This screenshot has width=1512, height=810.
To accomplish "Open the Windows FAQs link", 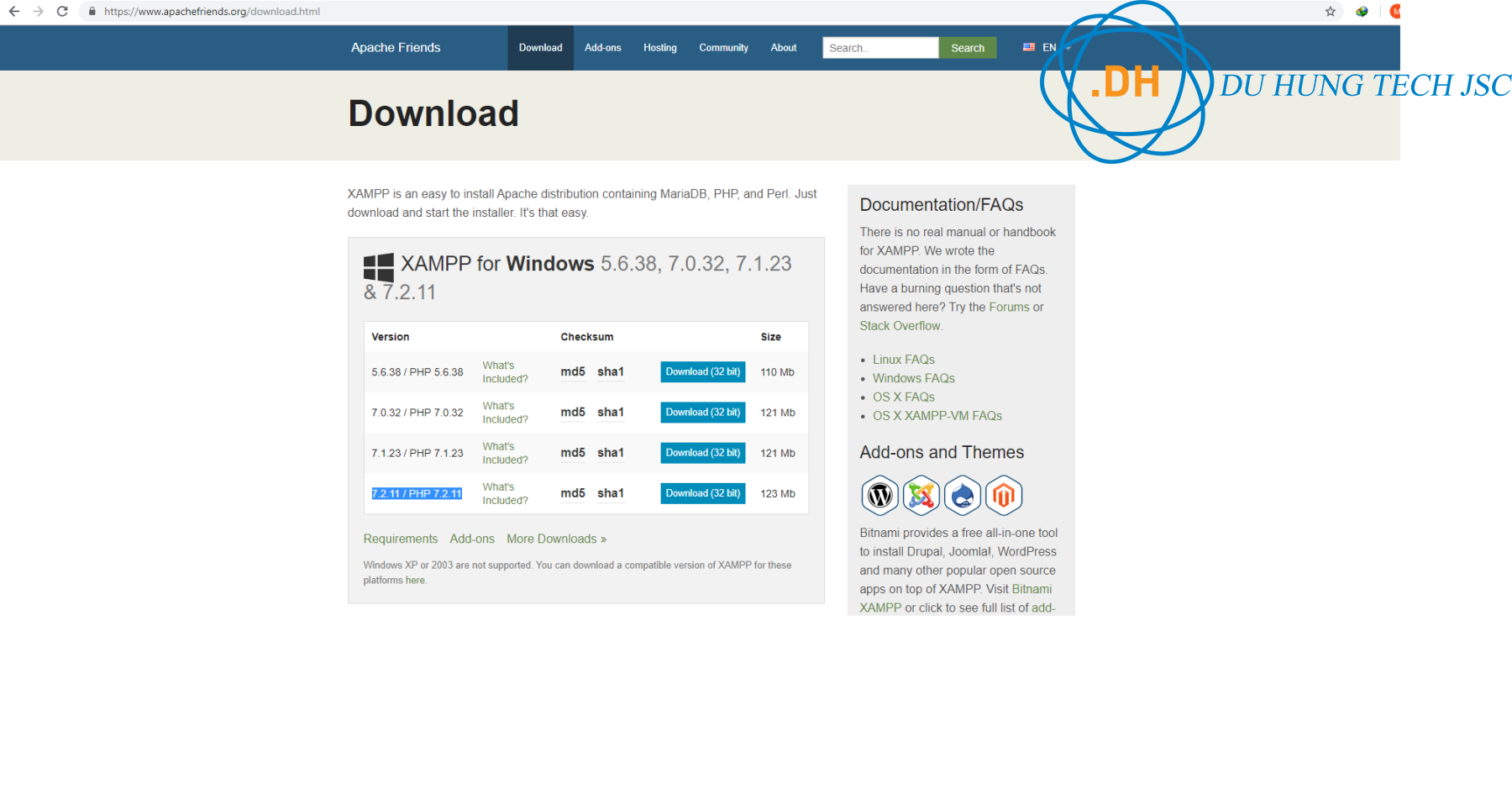I will pos(913,379).
